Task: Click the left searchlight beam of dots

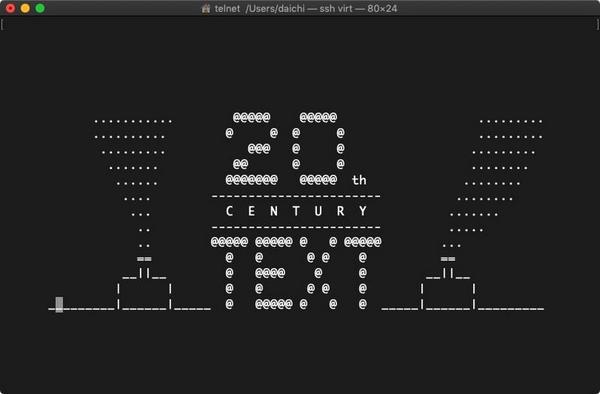Action: point(133,183)
